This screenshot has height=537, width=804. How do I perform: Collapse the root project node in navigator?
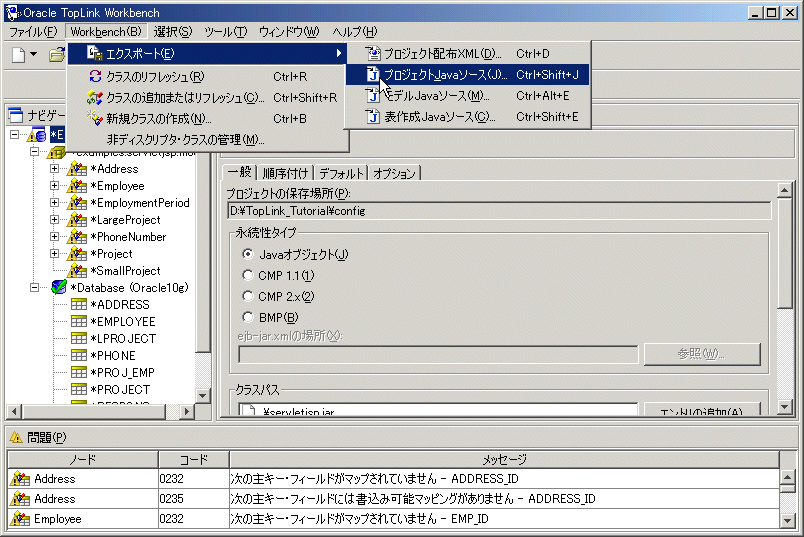[14, 134]
